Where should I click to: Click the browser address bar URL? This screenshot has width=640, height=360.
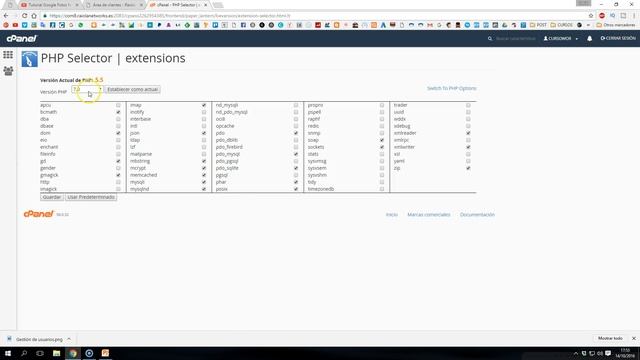pyautogui.click(x=170, y=16)
